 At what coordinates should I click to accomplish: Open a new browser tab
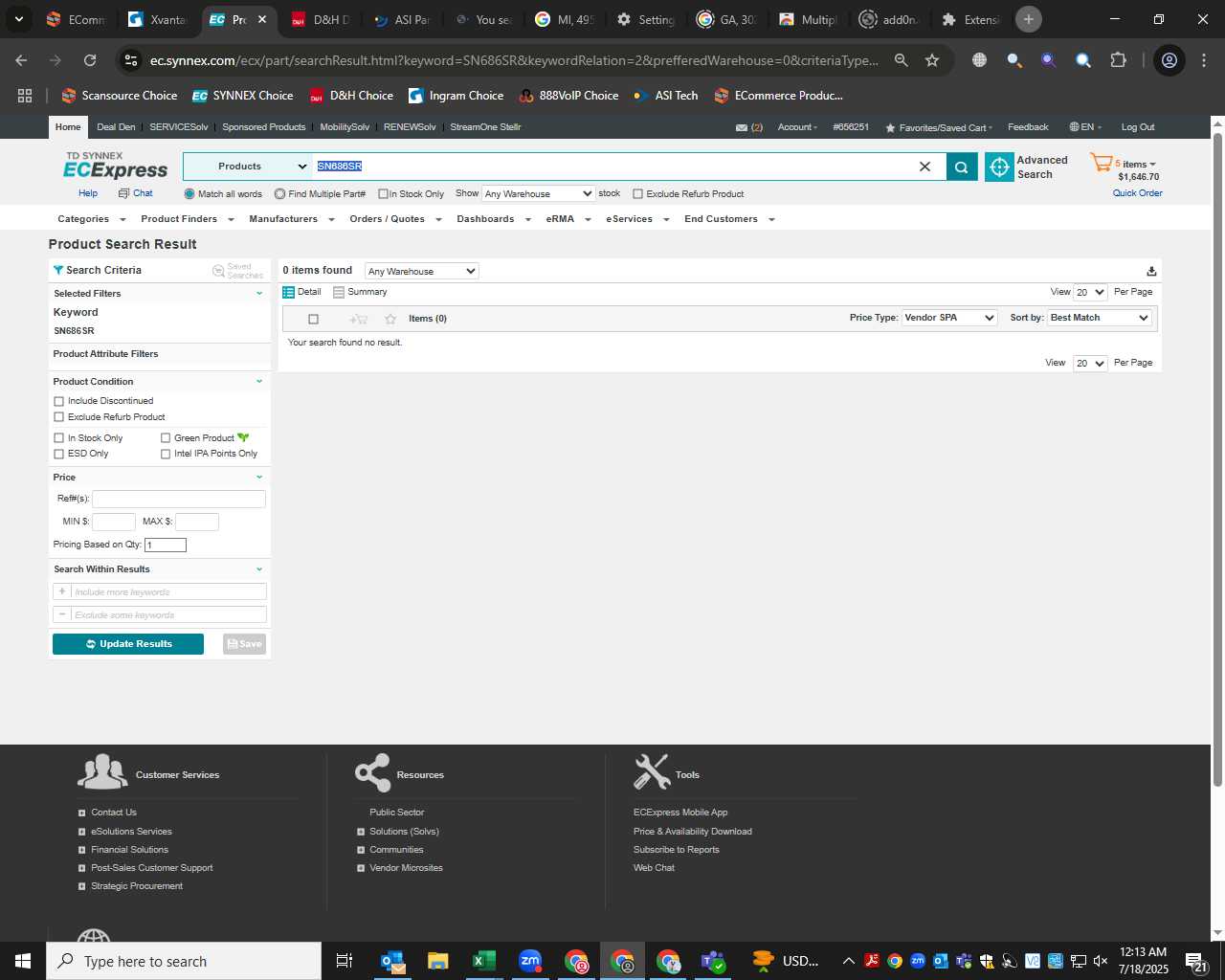[x=1029, y=19]
